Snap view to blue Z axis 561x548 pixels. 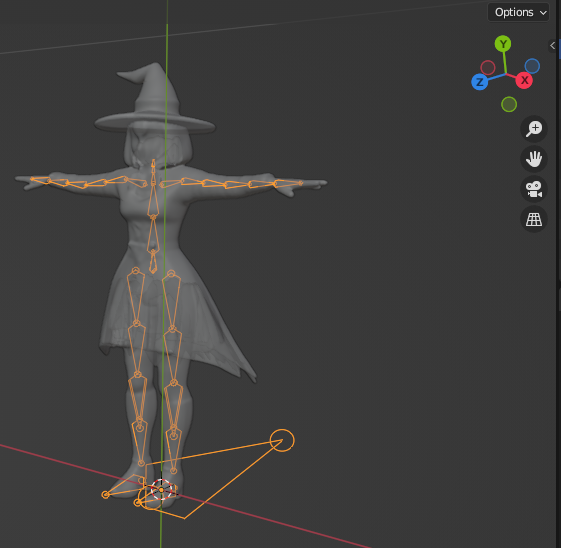point(480,82)
